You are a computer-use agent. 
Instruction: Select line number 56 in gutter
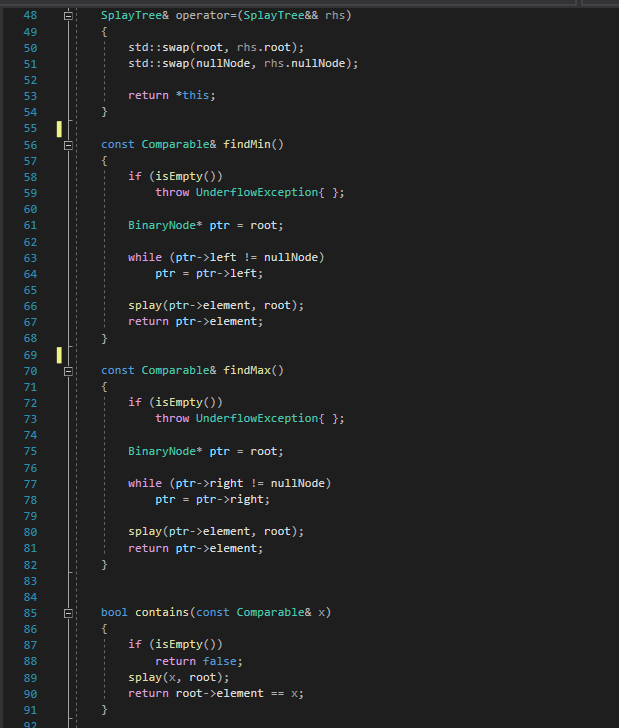click(x=30, y=145)
